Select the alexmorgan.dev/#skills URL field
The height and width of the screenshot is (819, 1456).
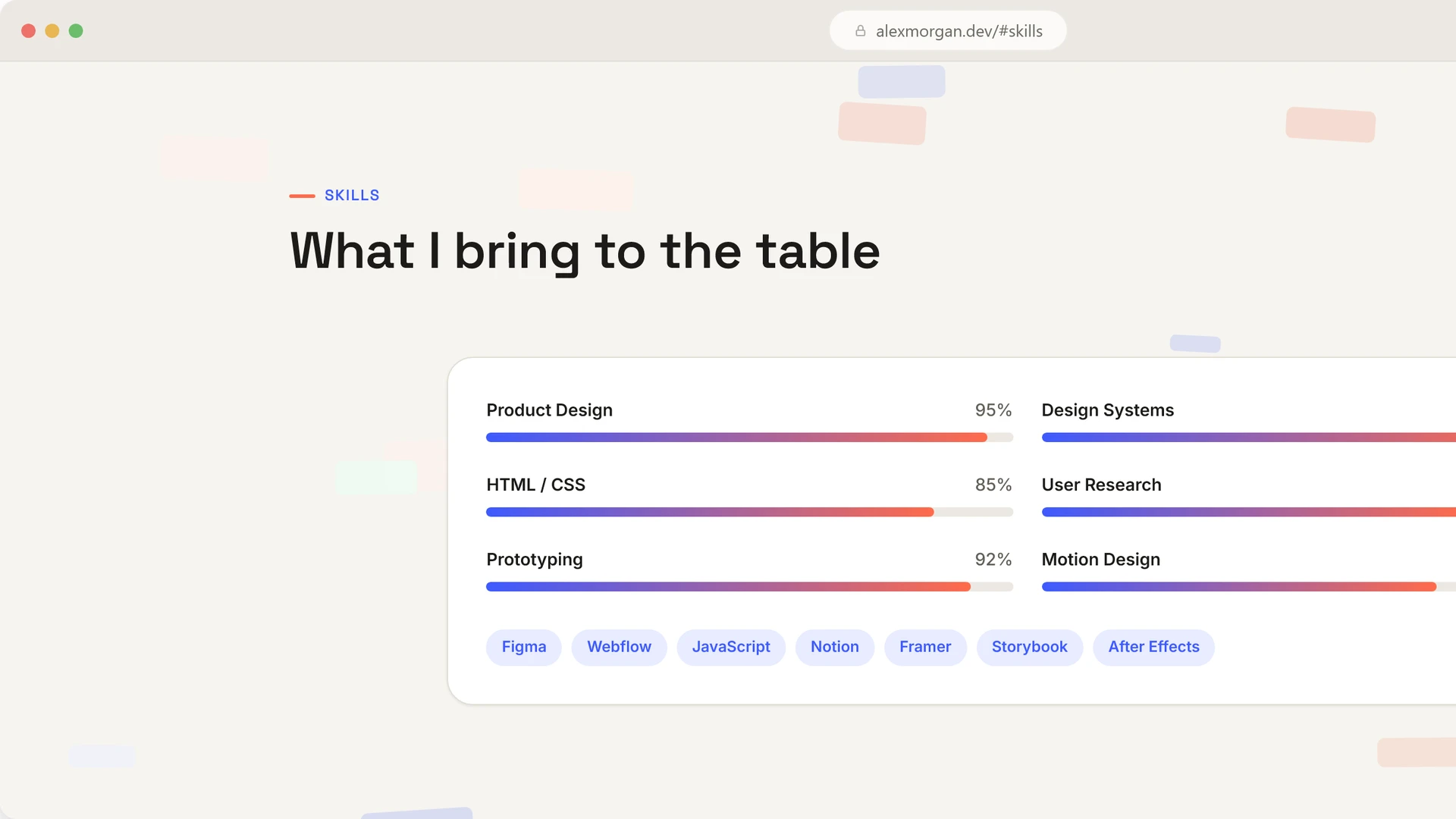tap(948, 30)
